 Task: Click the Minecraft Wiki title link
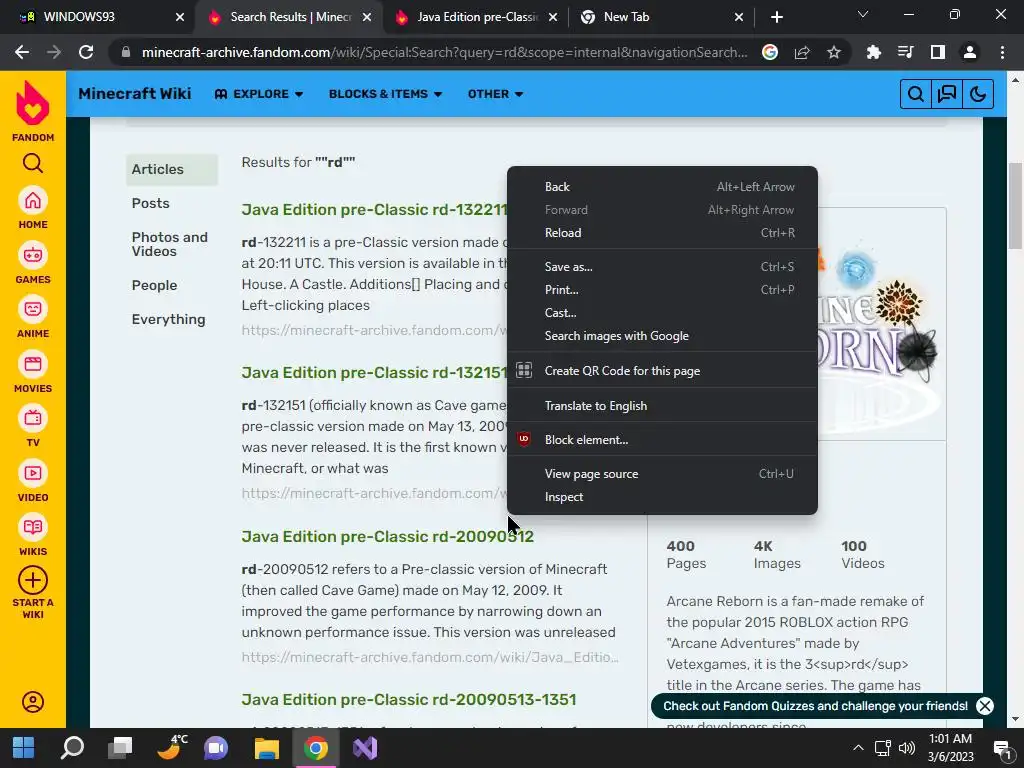[x=135, y=93]
